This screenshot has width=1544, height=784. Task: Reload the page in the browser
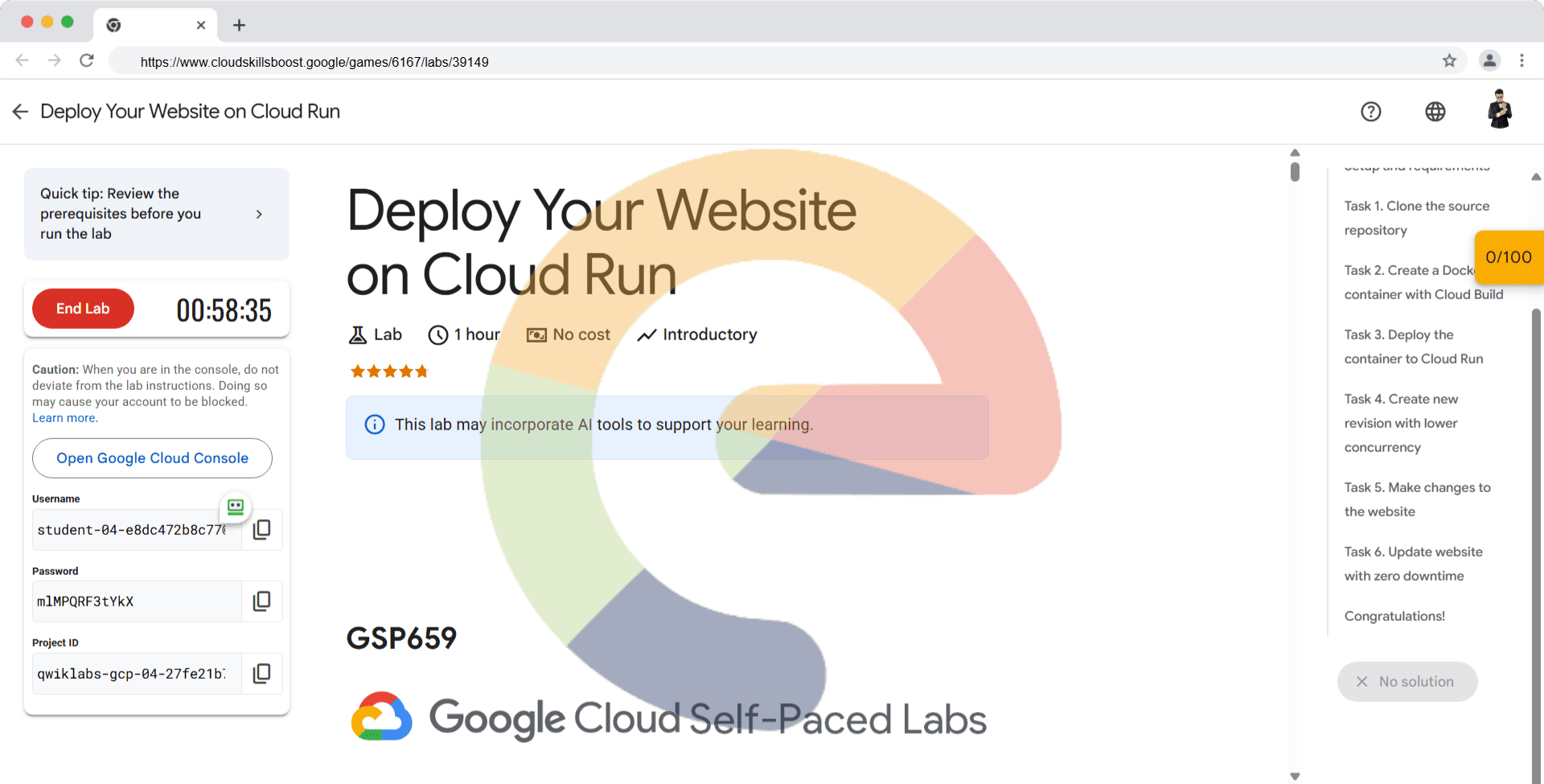pyautogui.click(x=87, y=61)
